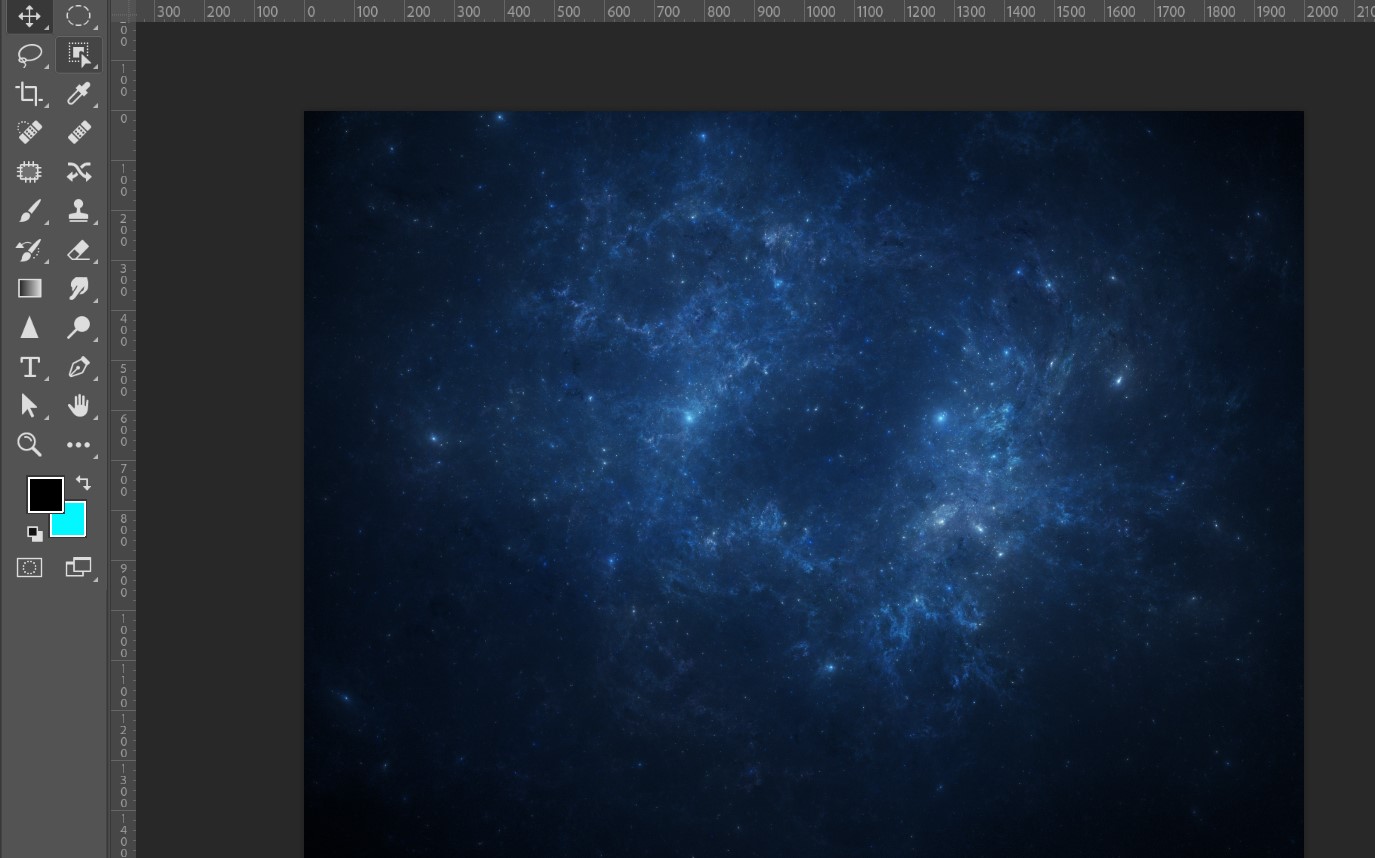This screenshot has height=858, width=1375.
Task: Select the Healing Brush tool
Action: [78, 132]
